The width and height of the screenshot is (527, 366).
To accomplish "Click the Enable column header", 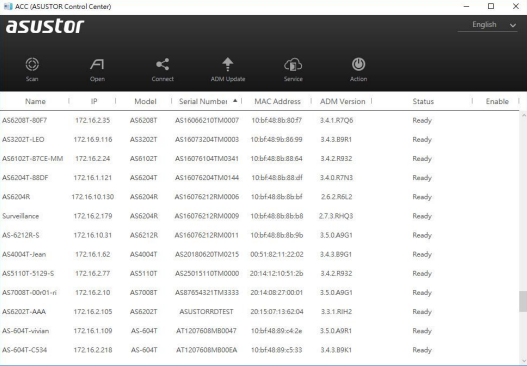I will click(x=497, y=101).
